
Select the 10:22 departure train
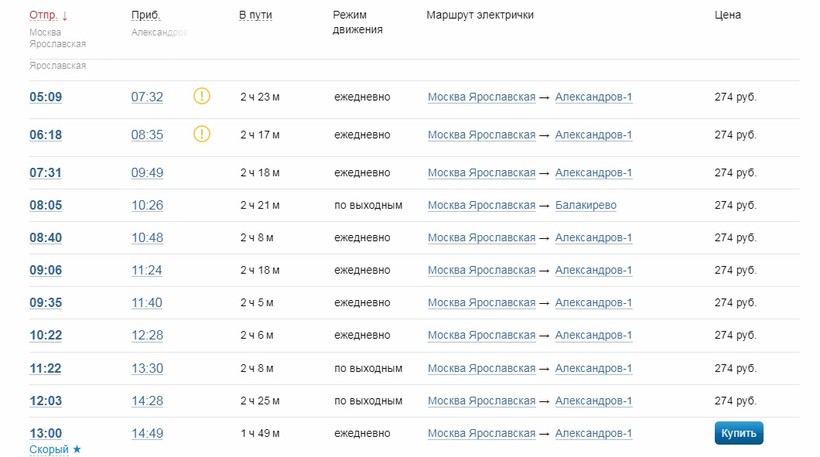pos(46,335)
